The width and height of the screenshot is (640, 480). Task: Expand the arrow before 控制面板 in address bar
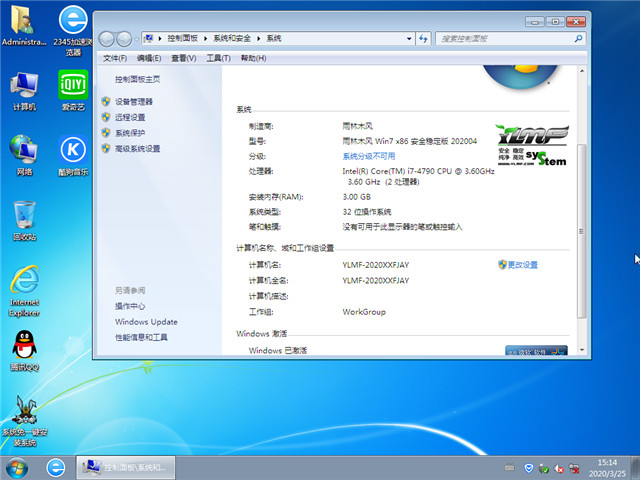point(160,39)
